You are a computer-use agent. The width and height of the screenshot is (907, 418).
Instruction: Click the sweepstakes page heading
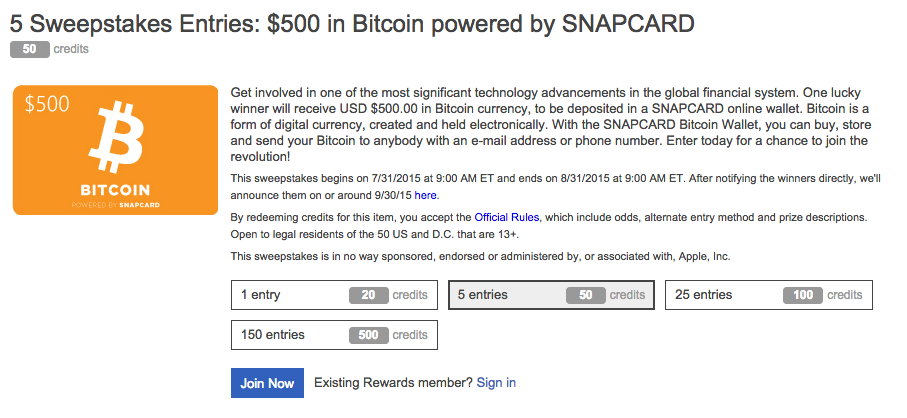(352, 24)
